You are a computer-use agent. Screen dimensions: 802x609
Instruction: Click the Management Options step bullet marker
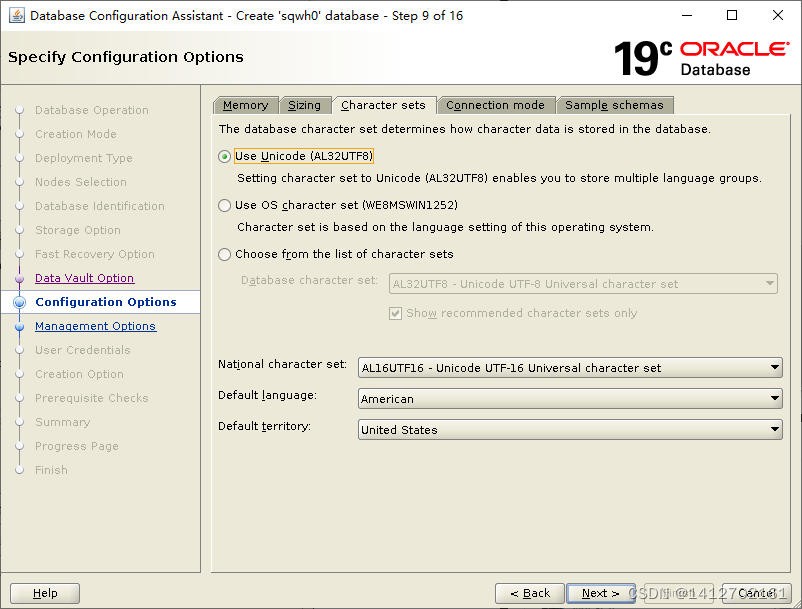pyautogui.click(x=19, y=327)
